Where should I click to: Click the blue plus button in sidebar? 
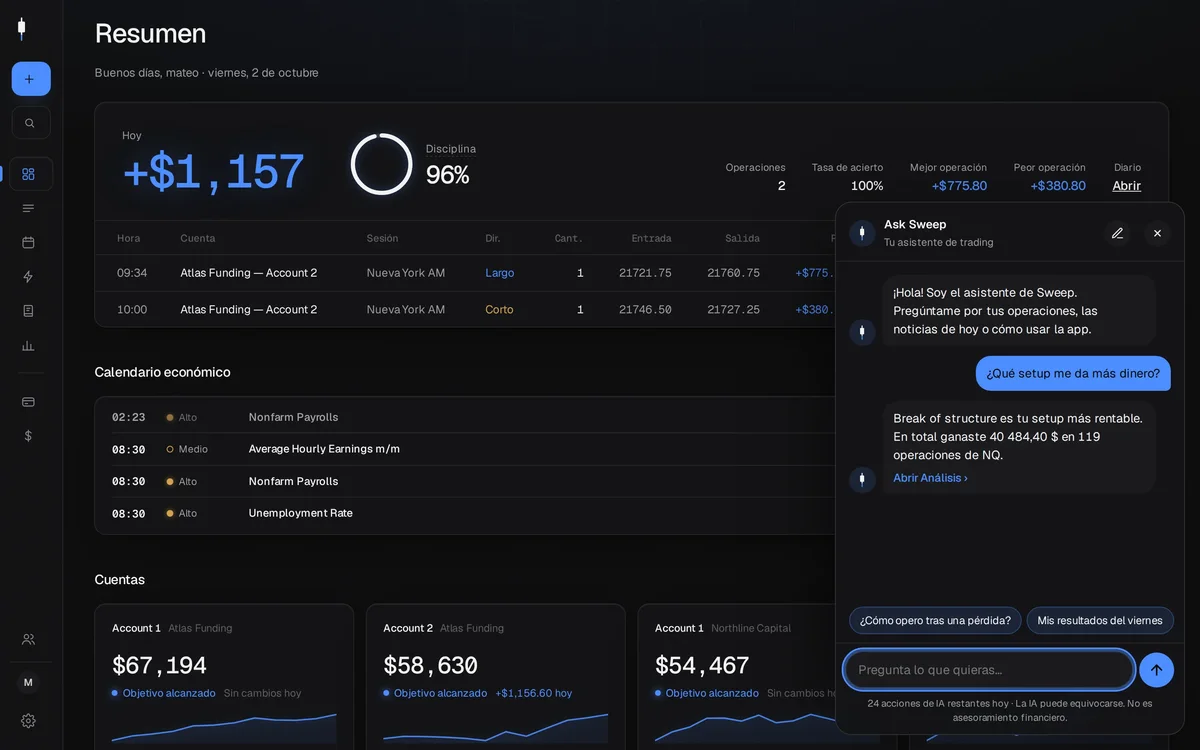tap(31, 79)
